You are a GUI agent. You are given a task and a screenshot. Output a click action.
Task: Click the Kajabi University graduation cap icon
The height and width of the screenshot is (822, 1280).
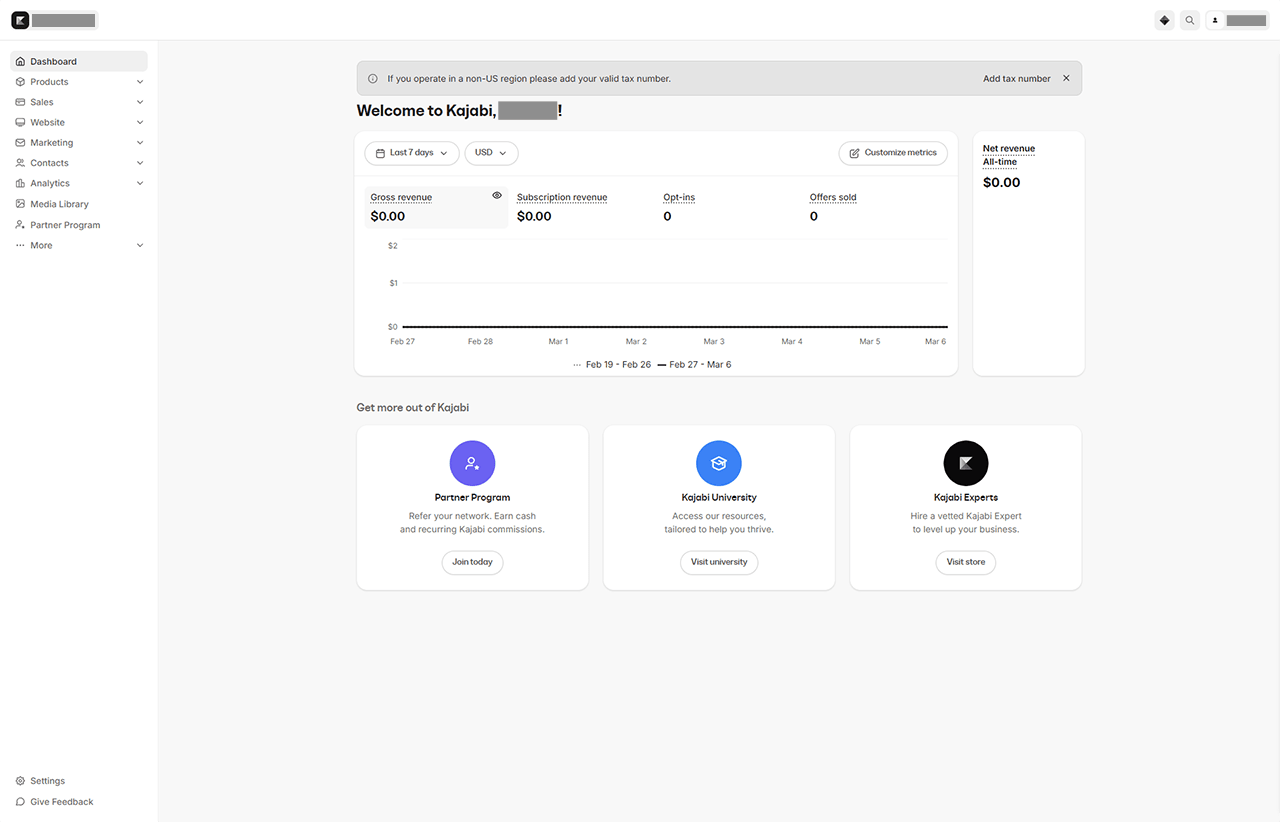718,463
